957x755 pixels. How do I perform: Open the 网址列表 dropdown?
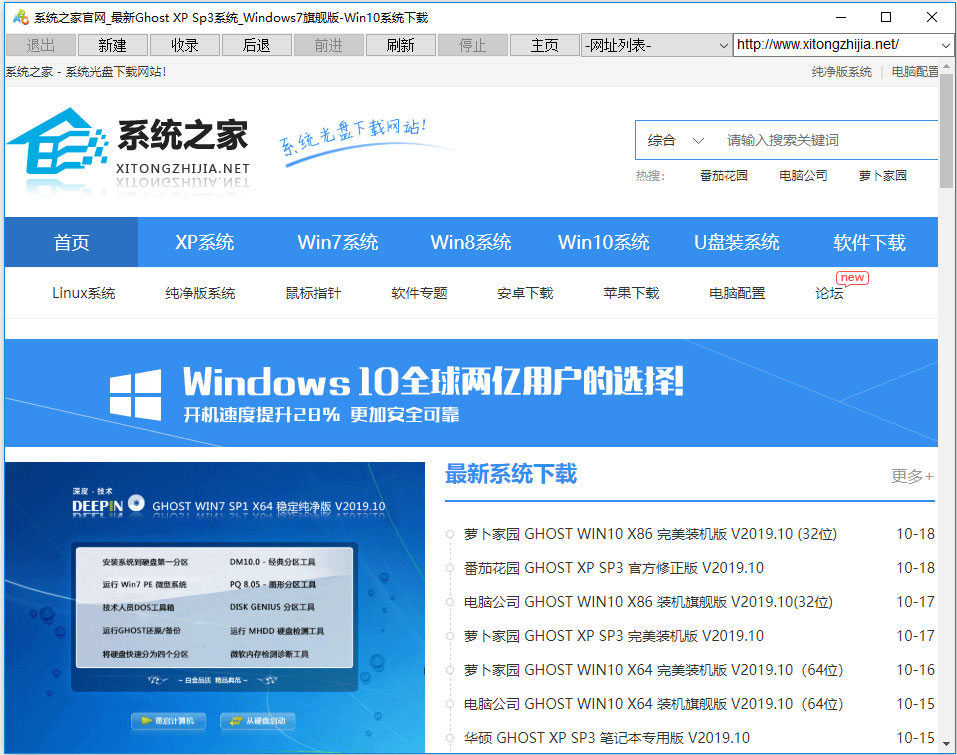656,45
